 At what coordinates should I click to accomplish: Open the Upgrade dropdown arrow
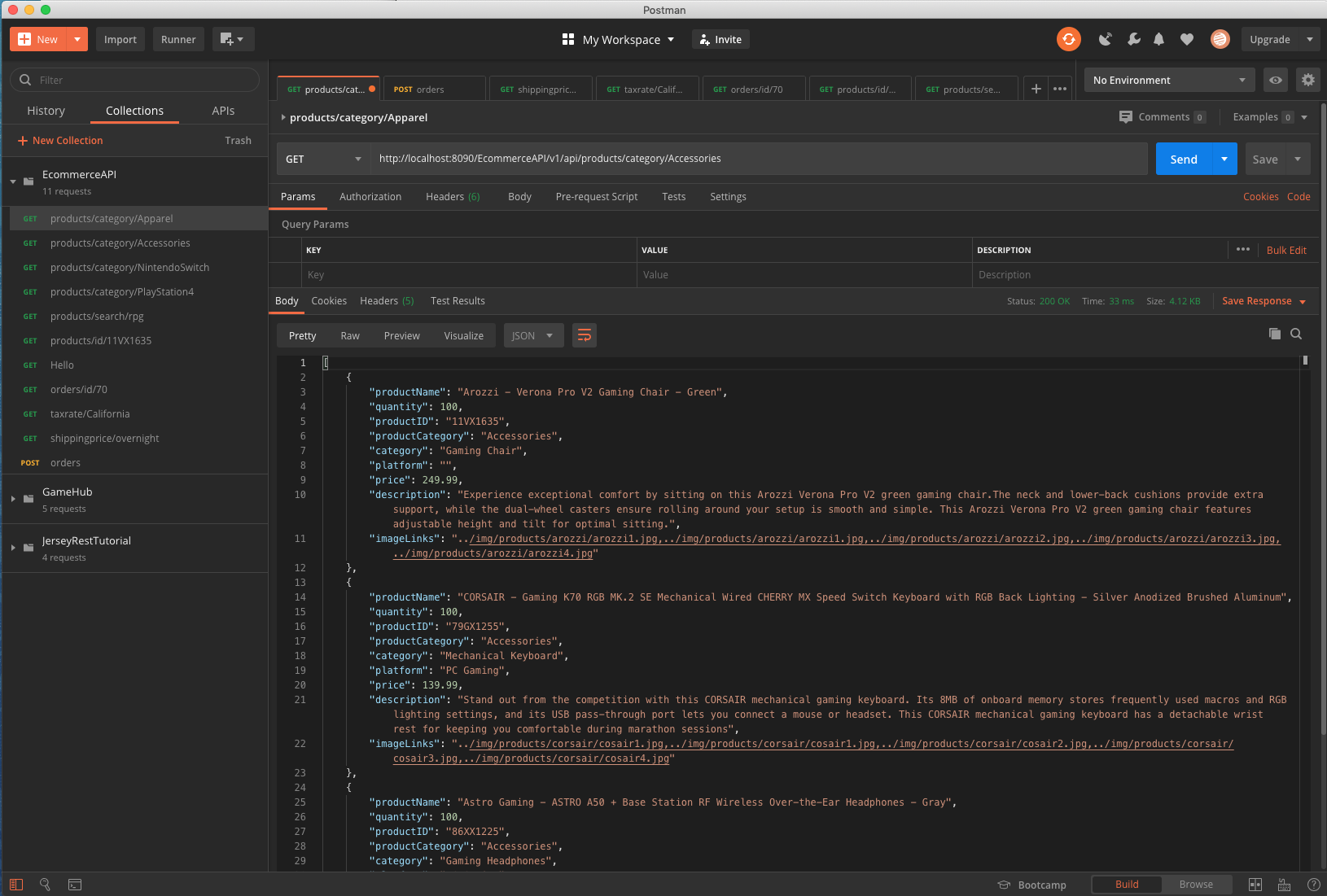point(1309,39)
